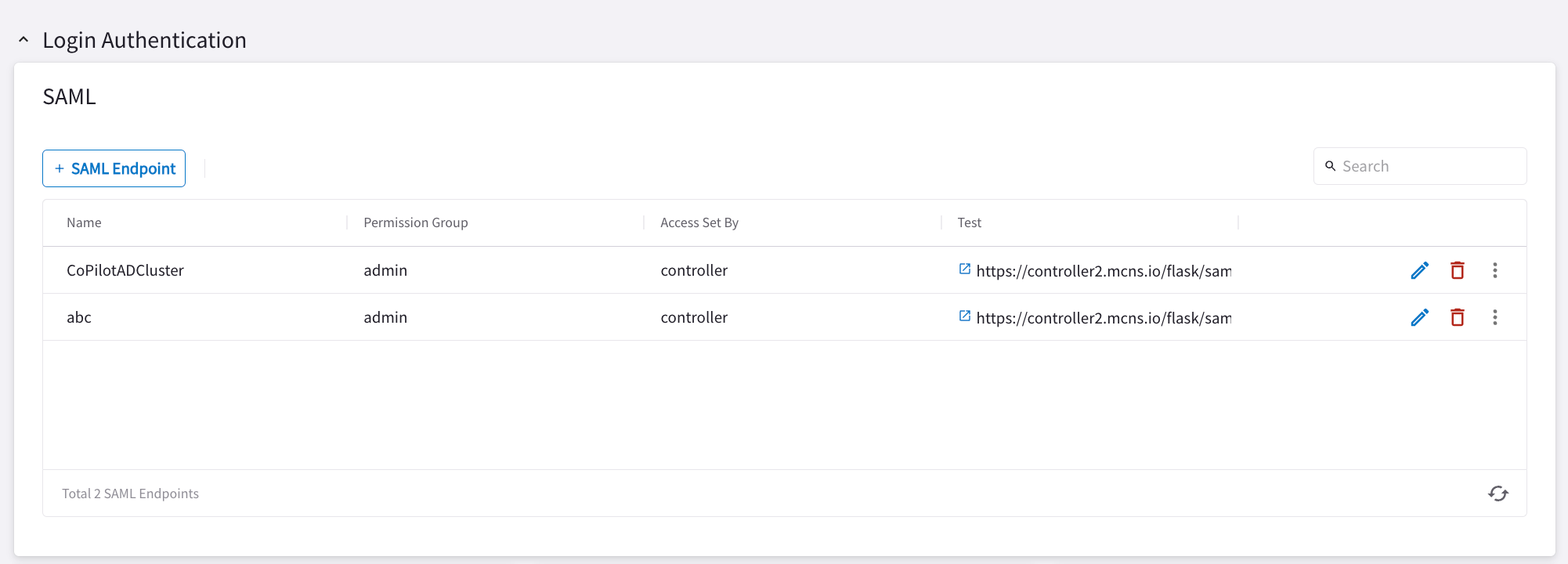Sort by the Name column header
The height and width of the screenshot is (564, 1568).
point(84,222)
